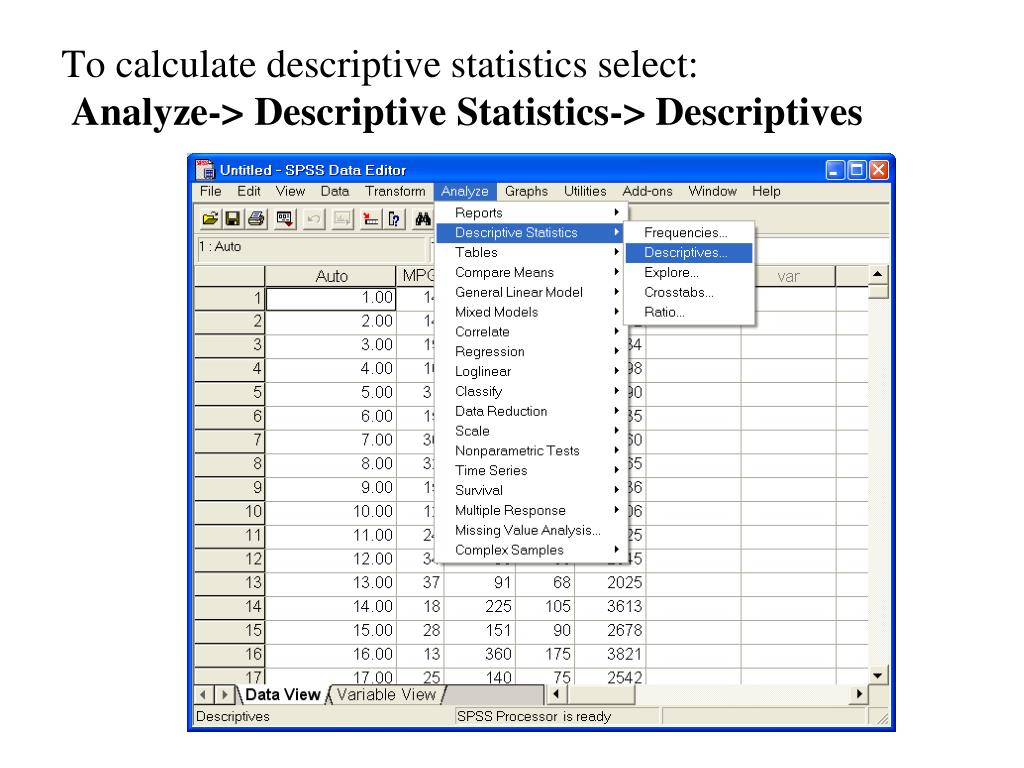
Task: Expand the Loglinear submenu
Action: pyautogui.click(x=531, y=372)
